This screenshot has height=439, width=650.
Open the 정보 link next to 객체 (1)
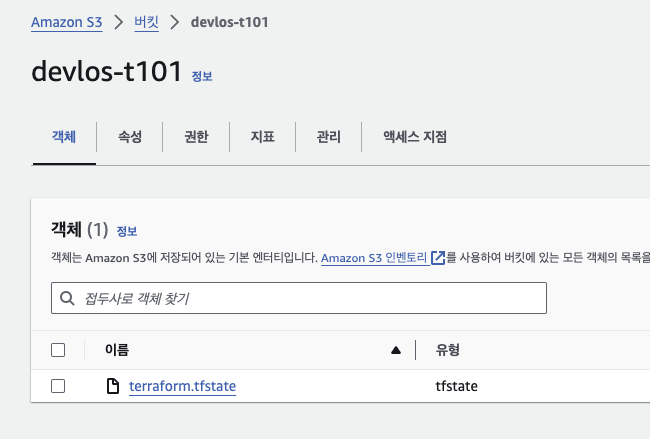pos(127,231)
